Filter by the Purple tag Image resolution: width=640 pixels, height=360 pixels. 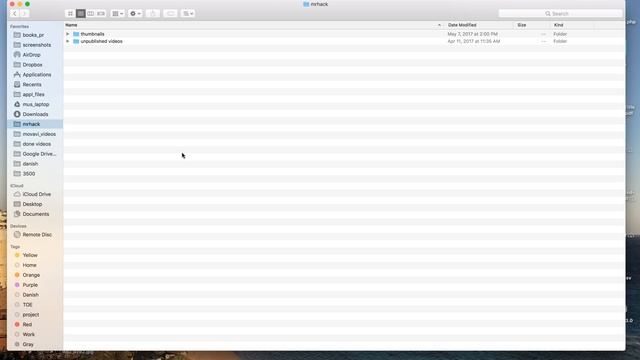(35, 285)
